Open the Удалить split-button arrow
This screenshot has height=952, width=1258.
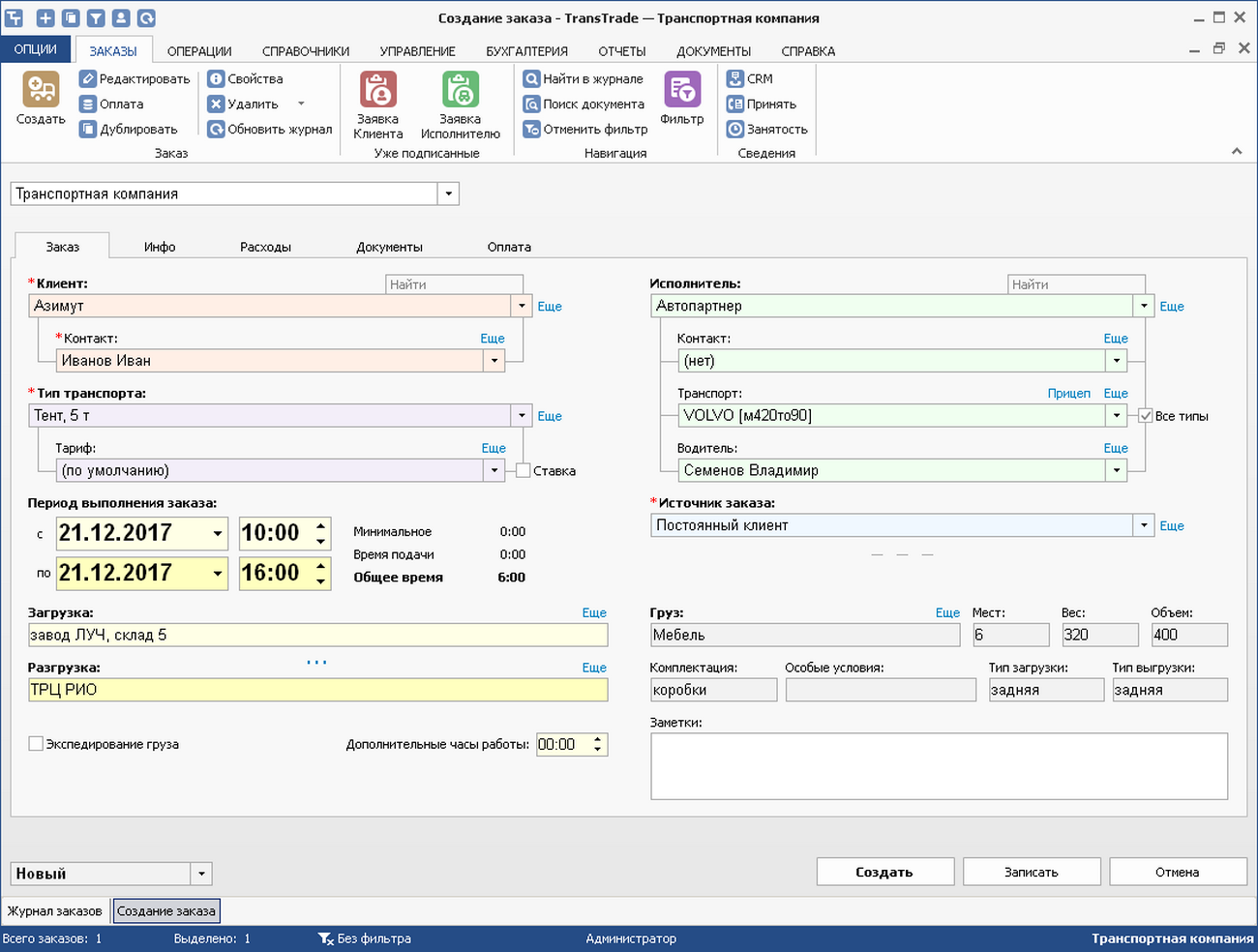301,104
